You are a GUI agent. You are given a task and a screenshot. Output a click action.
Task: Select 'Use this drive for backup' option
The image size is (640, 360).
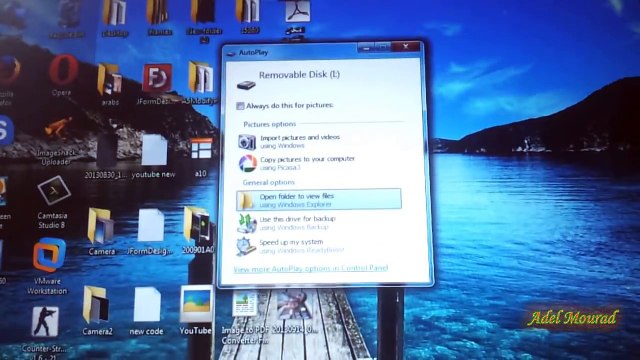point(286,223)
